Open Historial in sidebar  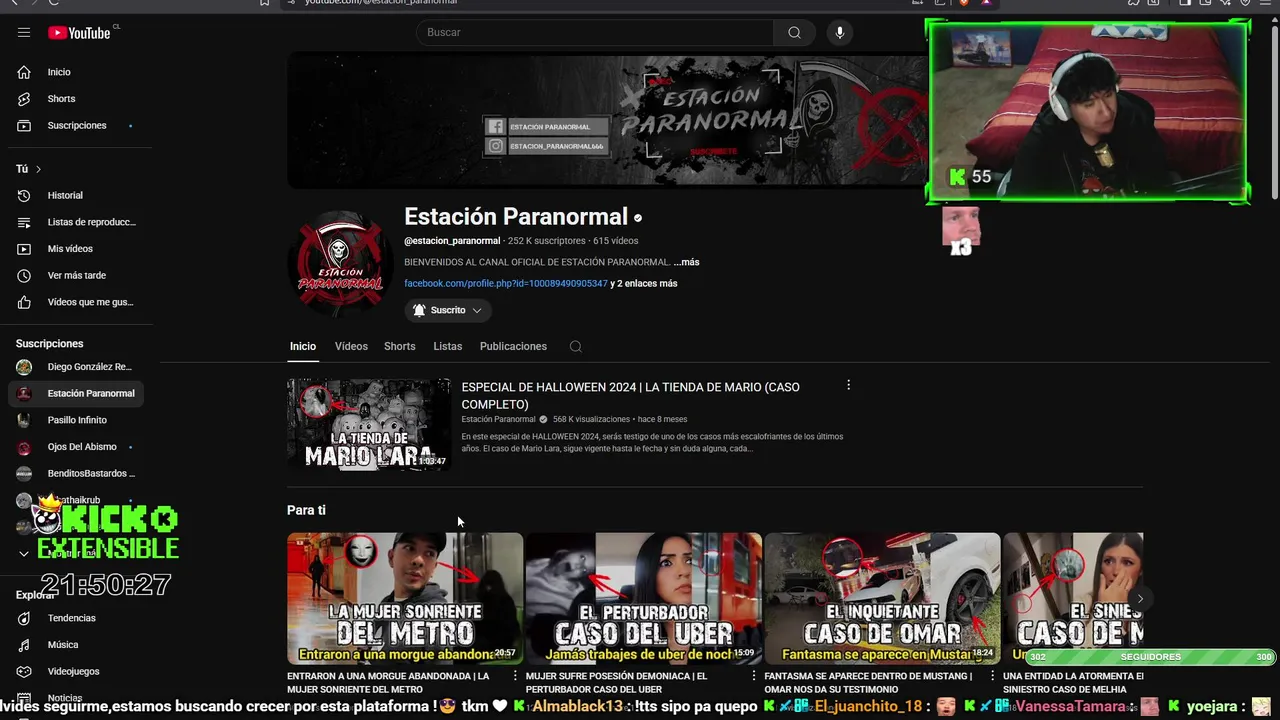(76, 195)
